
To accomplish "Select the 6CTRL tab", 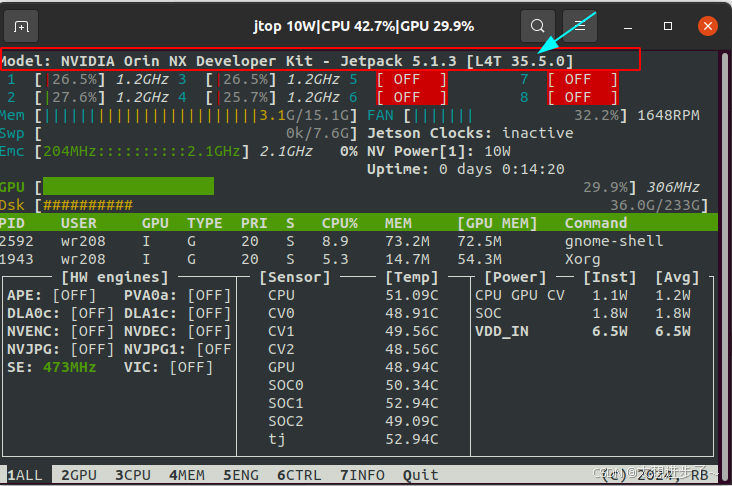I will [x=299, y=475].
